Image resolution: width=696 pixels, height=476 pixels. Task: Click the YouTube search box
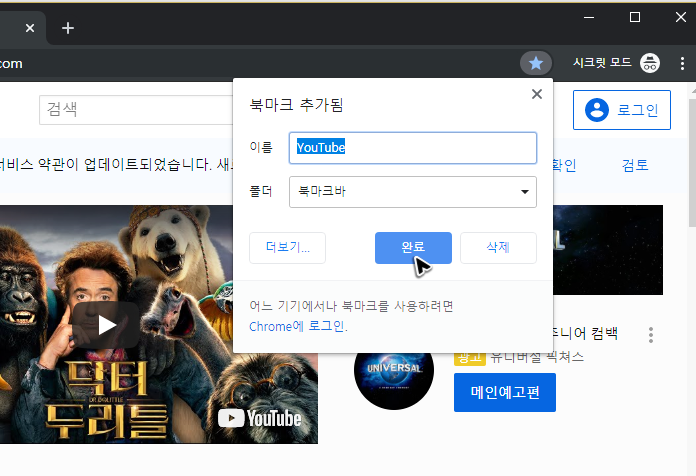(x=136, y=110)
